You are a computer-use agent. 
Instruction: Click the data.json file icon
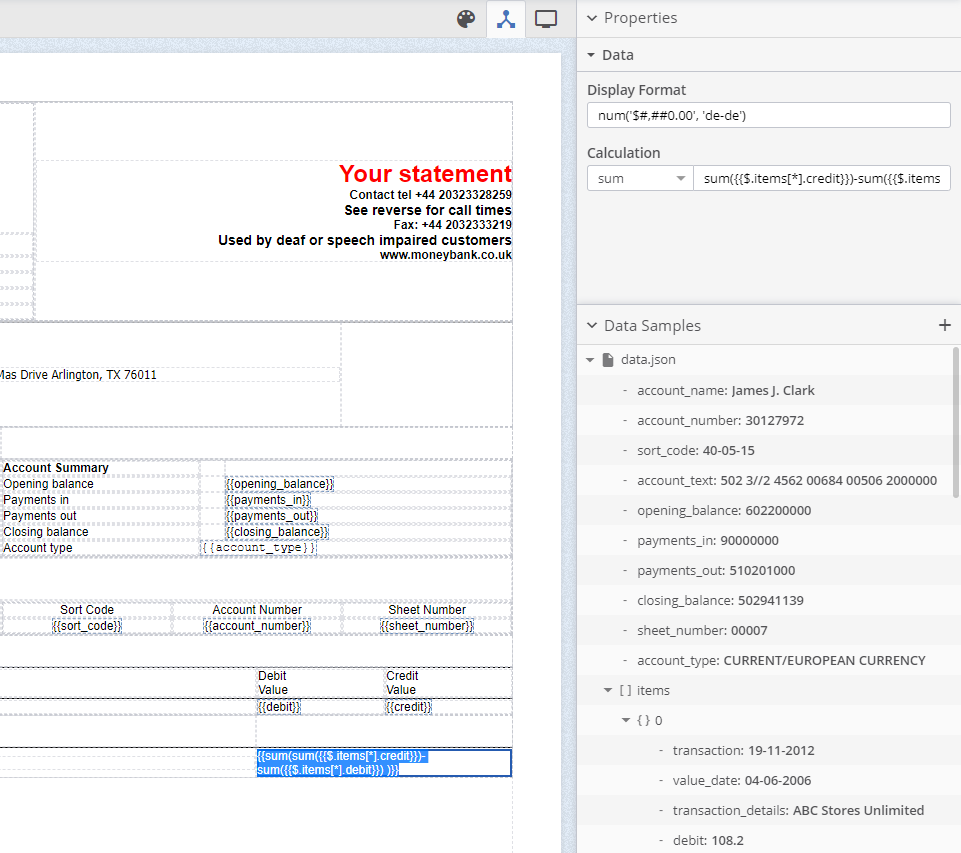(607, 359)
